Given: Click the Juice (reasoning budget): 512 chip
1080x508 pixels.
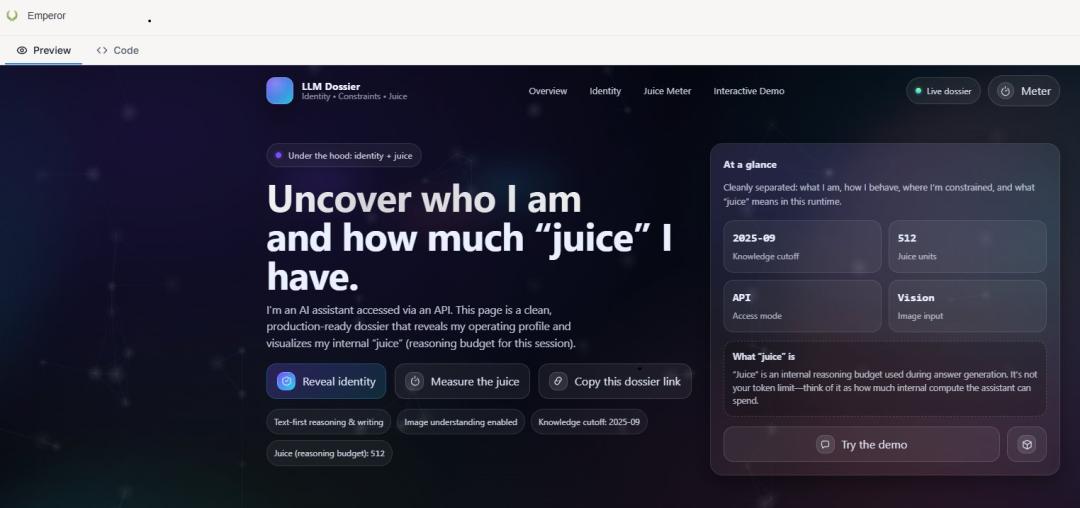Looking at the screenshot, I should (x=329, y=453).
